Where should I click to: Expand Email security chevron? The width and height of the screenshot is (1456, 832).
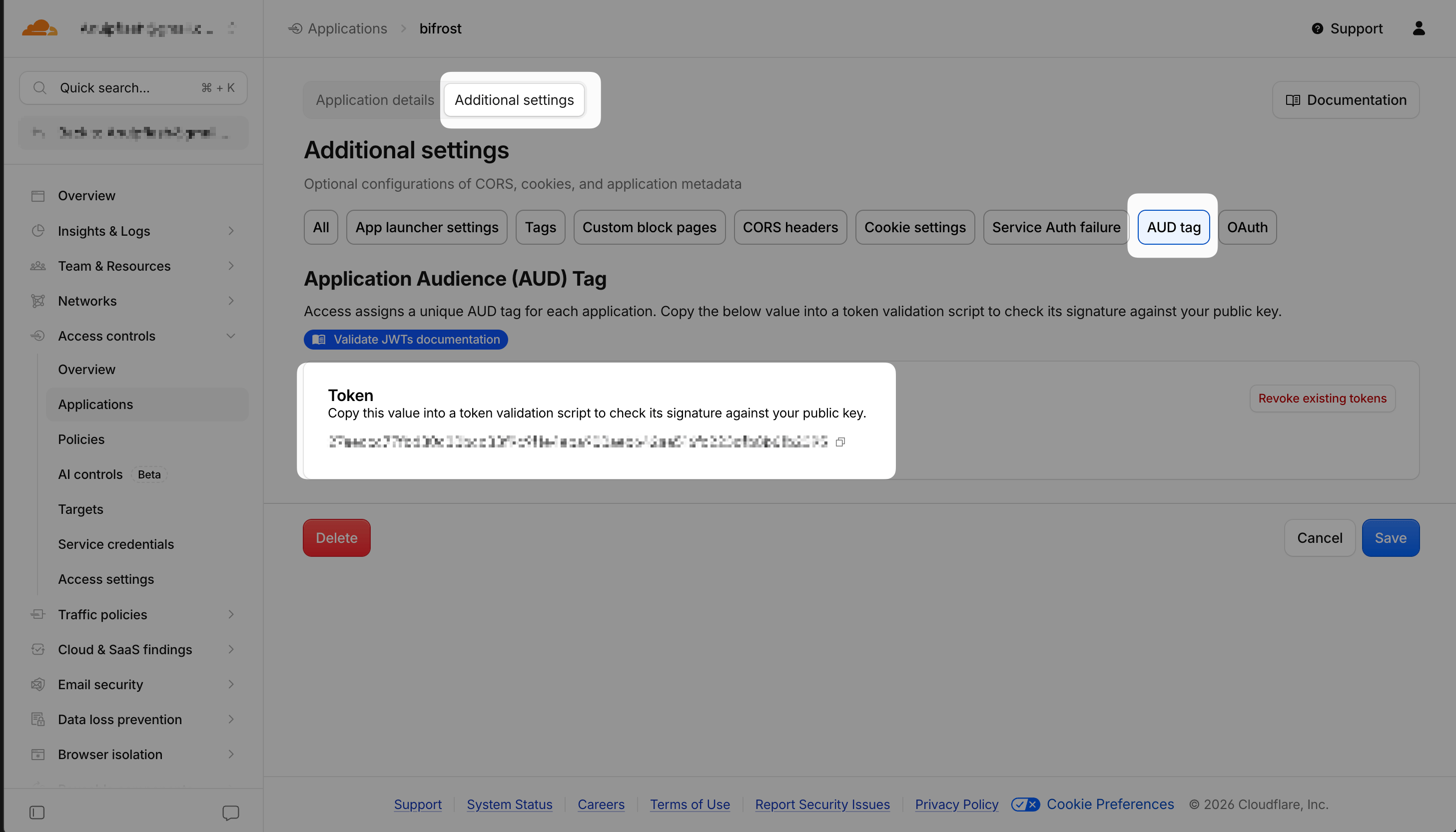coord(231,684)
